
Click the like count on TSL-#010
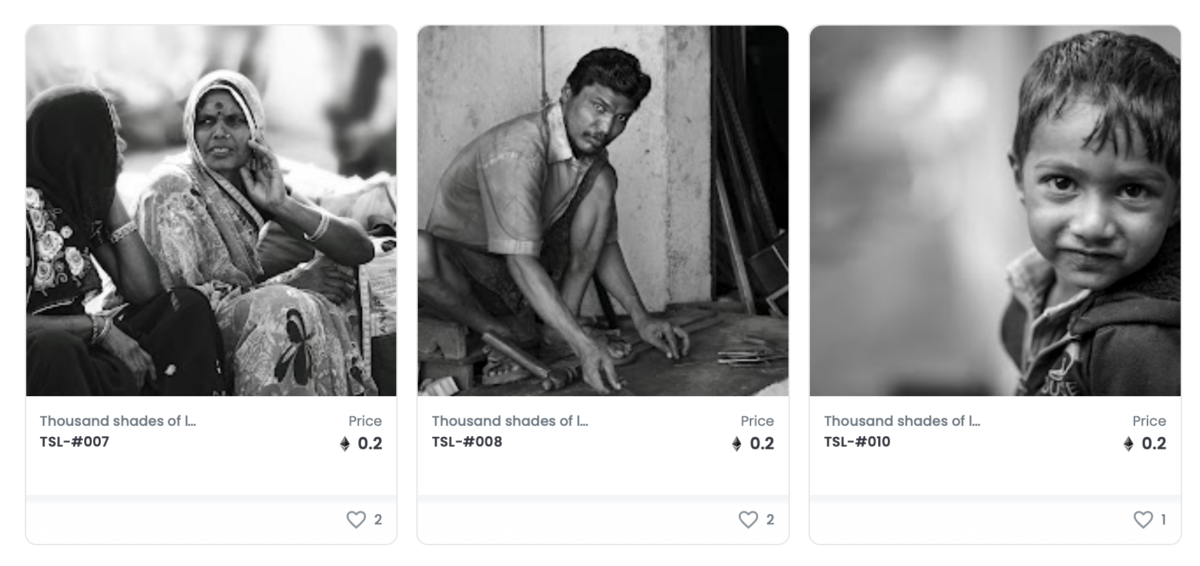tap(1163, 520)
